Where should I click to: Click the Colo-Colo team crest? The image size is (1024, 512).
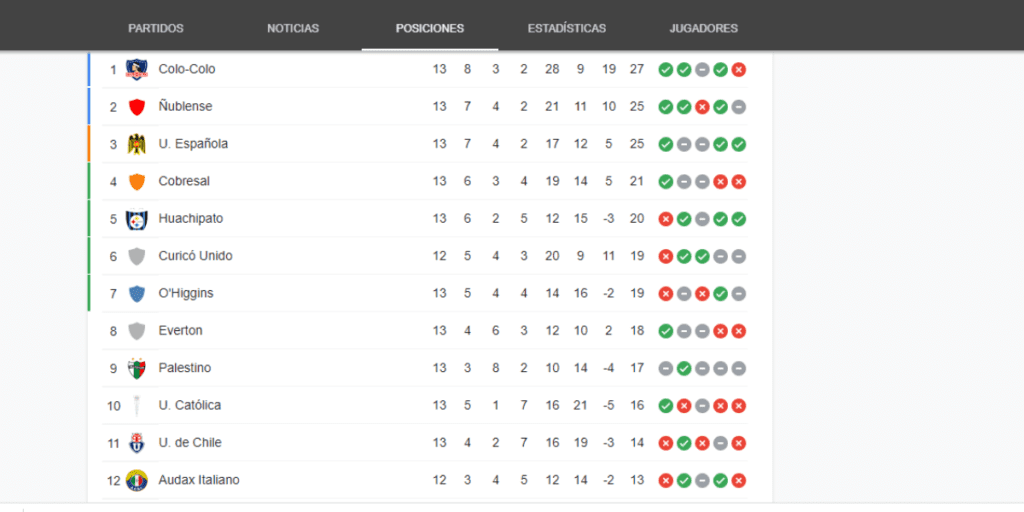coord(136,69)
